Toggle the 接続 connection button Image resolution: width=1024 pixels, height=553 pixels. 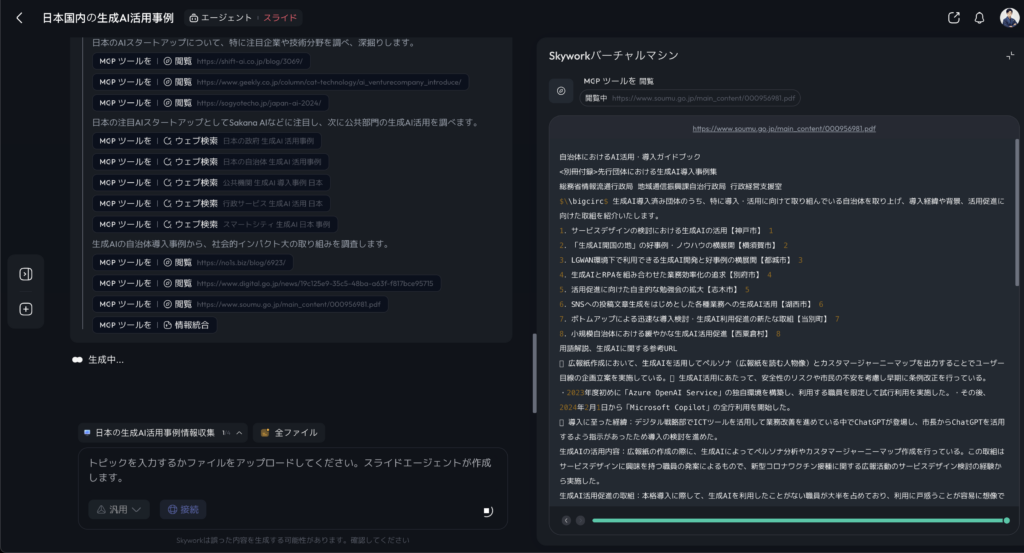(183, 509)
